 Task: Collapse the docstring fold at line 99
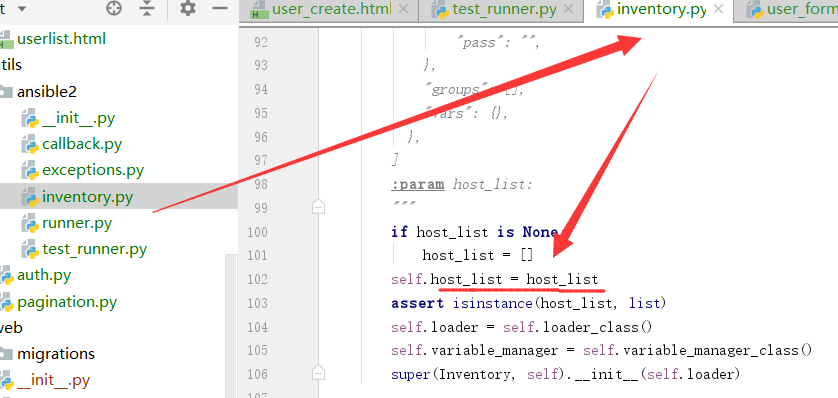[x=319, y=207]
